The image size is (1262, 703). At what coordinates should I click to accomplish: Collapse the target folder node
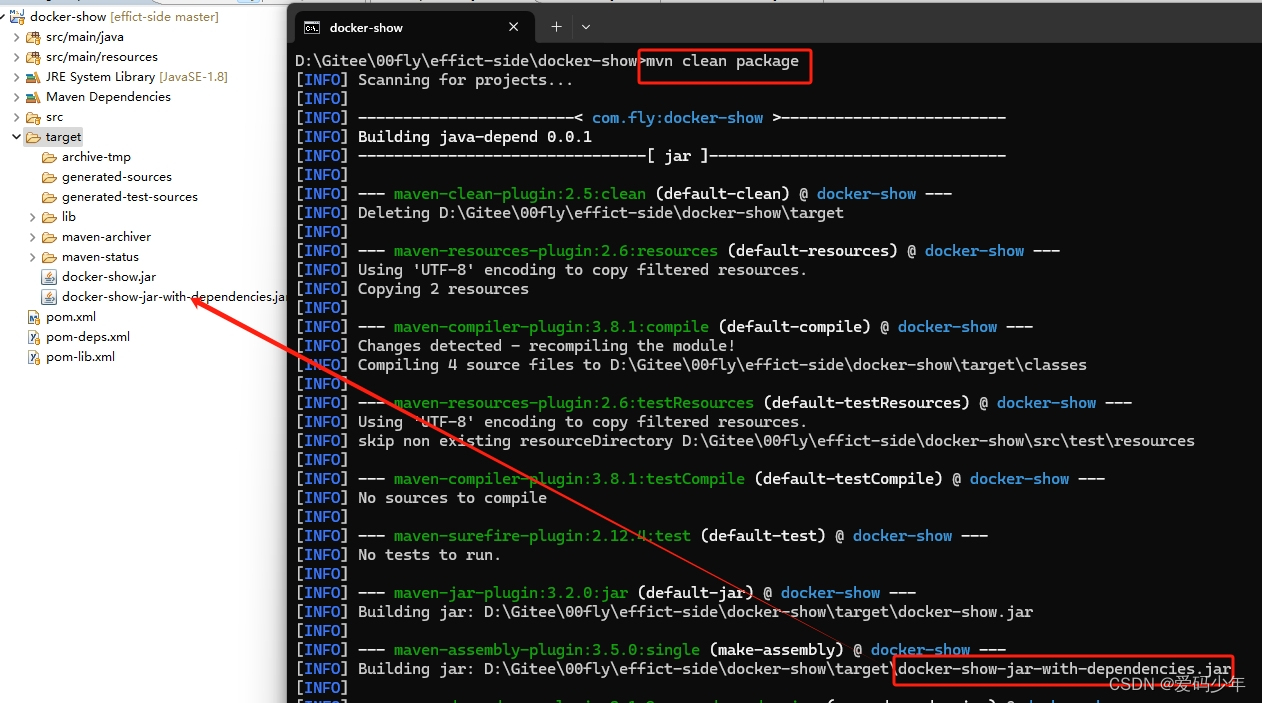(17, 137)
